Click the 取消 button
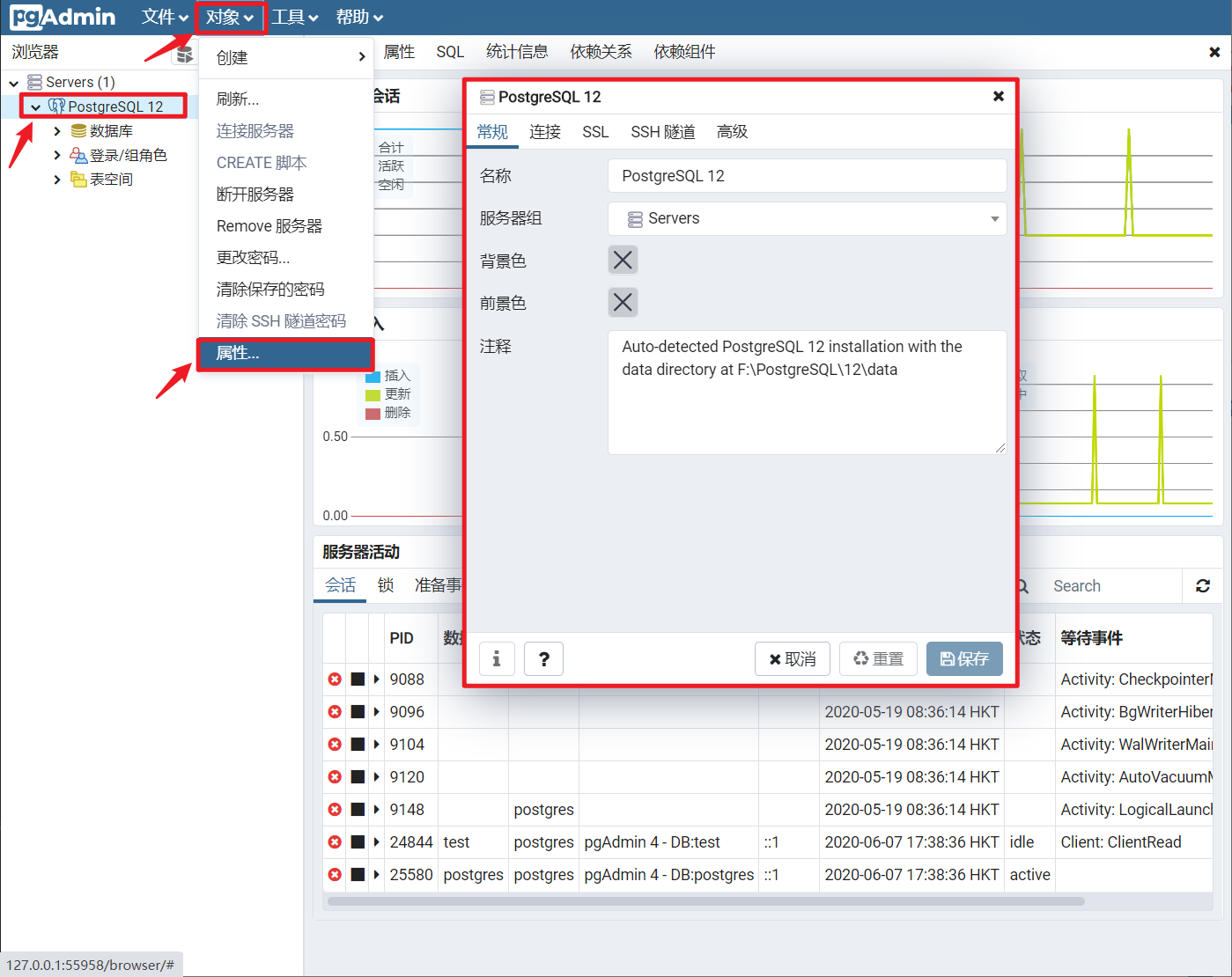 tap(793, 658)
